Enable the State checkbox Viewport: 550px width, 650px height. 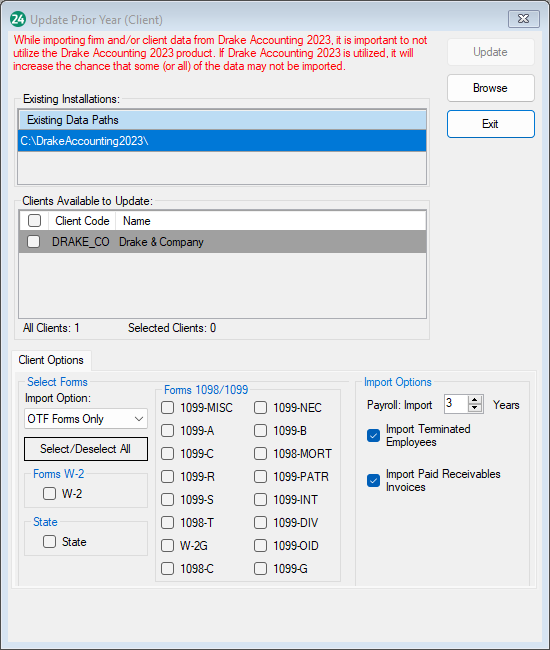(x=49, y=541)
